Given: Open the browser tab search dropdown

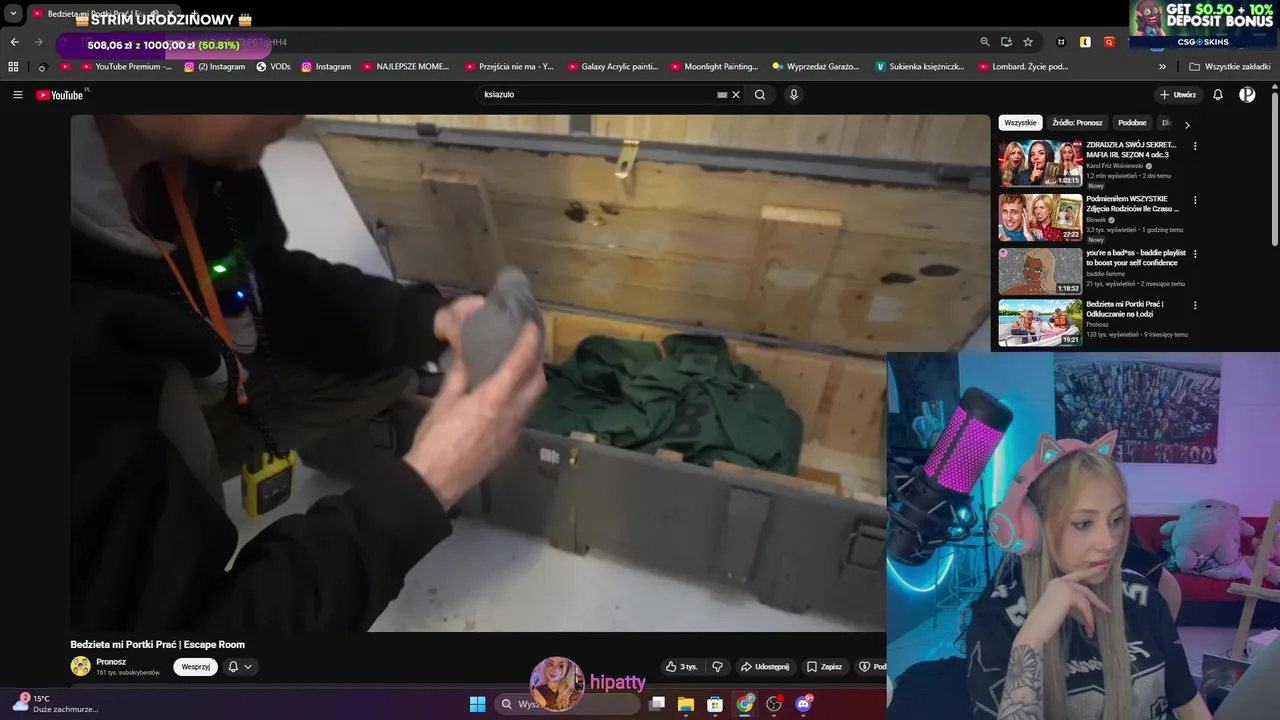Looking at the screenshot, I should pyautogui.click(x=13, y=14).
